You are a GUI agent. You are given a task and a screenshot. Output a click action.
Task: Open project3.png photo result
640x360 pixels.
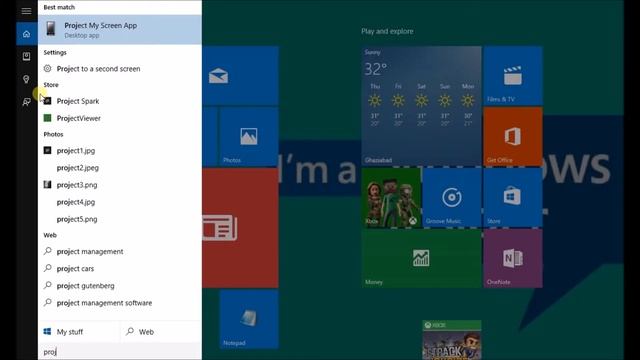pyautogui.click(x=120, y=185)
